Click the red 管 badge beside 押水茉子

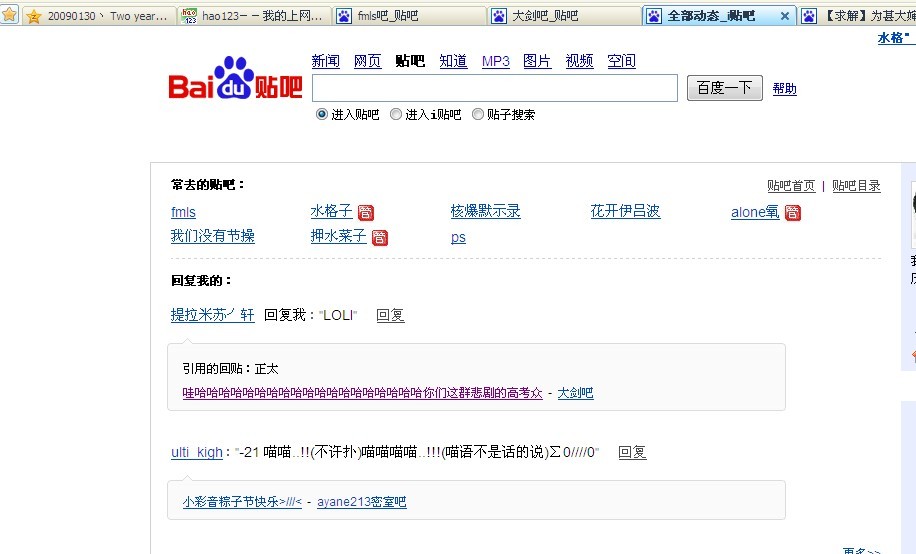click(380, 237)
